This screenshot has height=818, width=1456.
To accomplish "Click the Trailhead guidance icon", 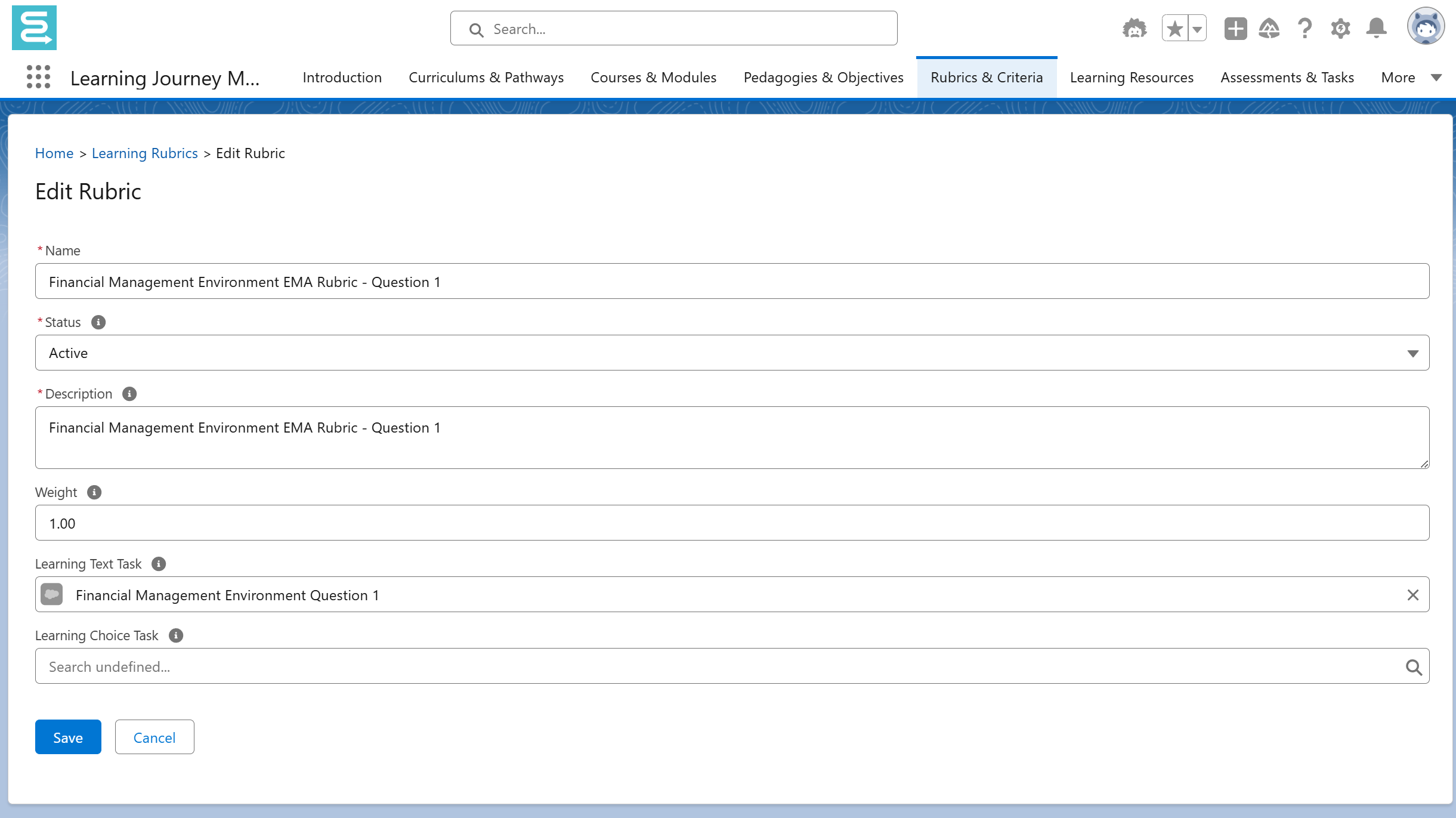I will tap(1269, 28).
